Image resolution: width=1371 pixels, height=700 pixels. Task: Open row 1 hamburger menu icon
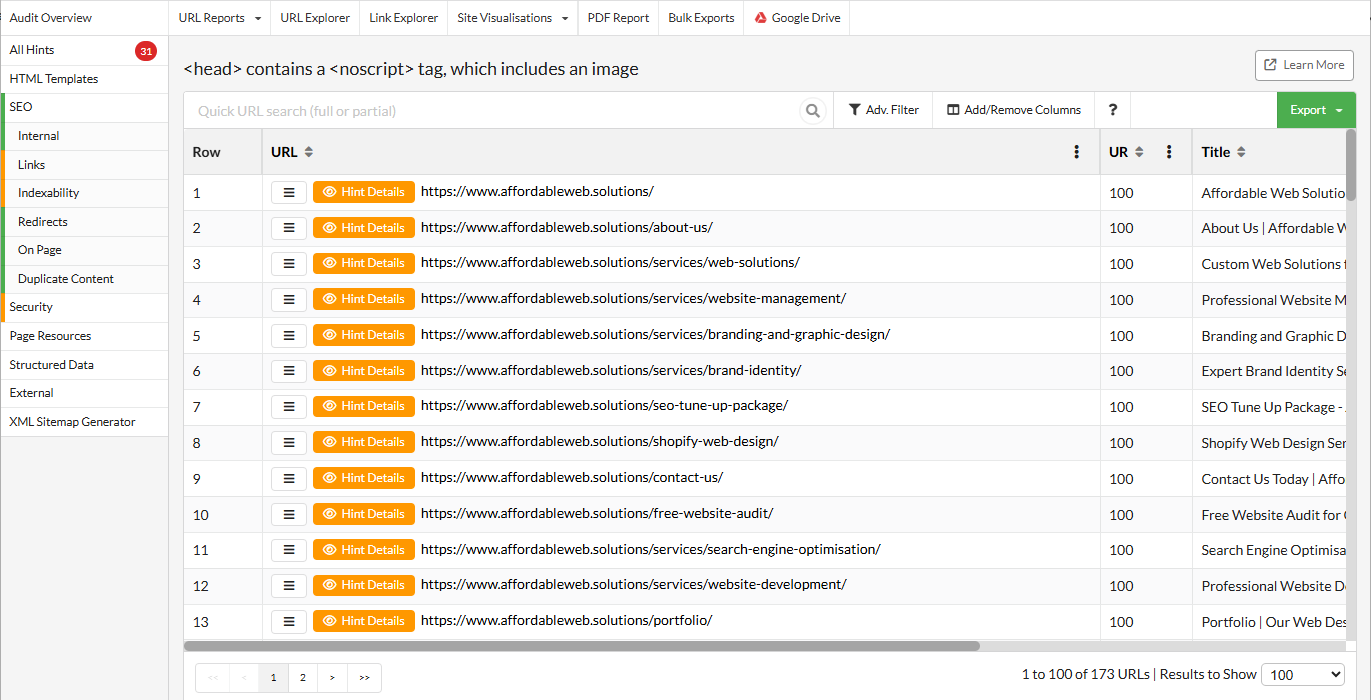pos(289,192)
